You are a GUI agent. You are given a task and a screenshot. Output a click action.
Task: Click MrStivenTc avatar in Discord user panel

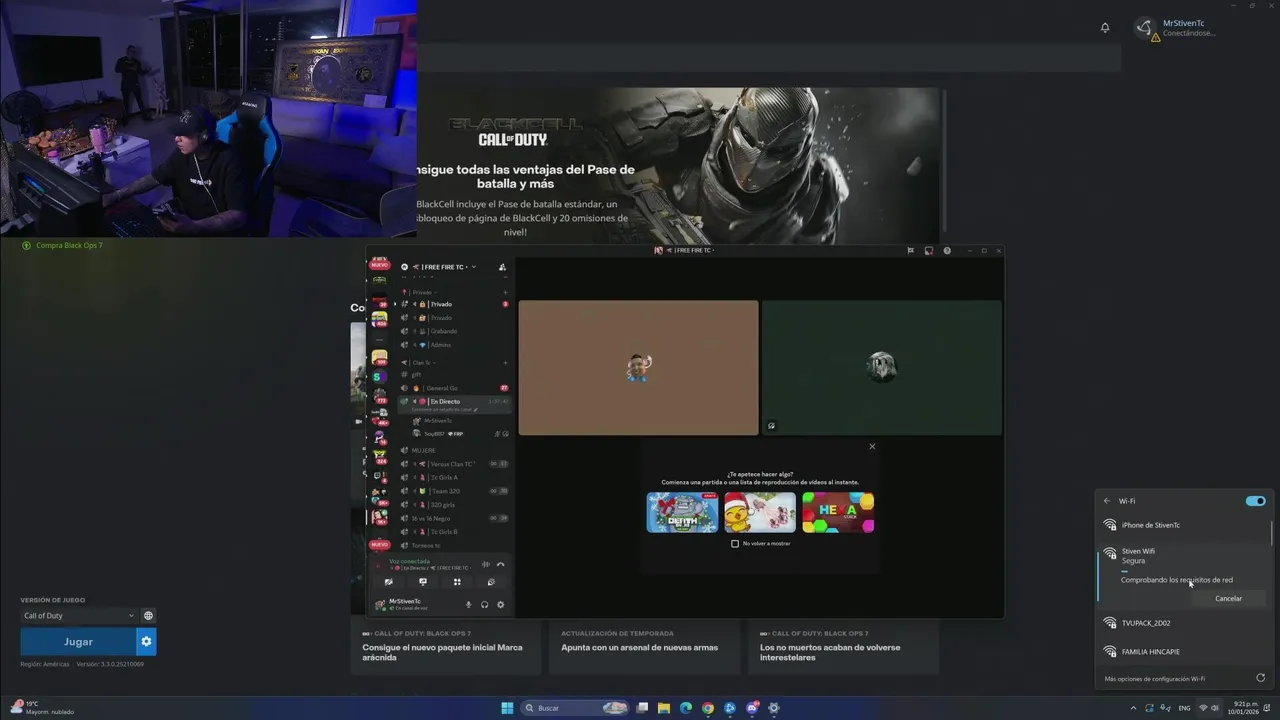coord(380,604)
